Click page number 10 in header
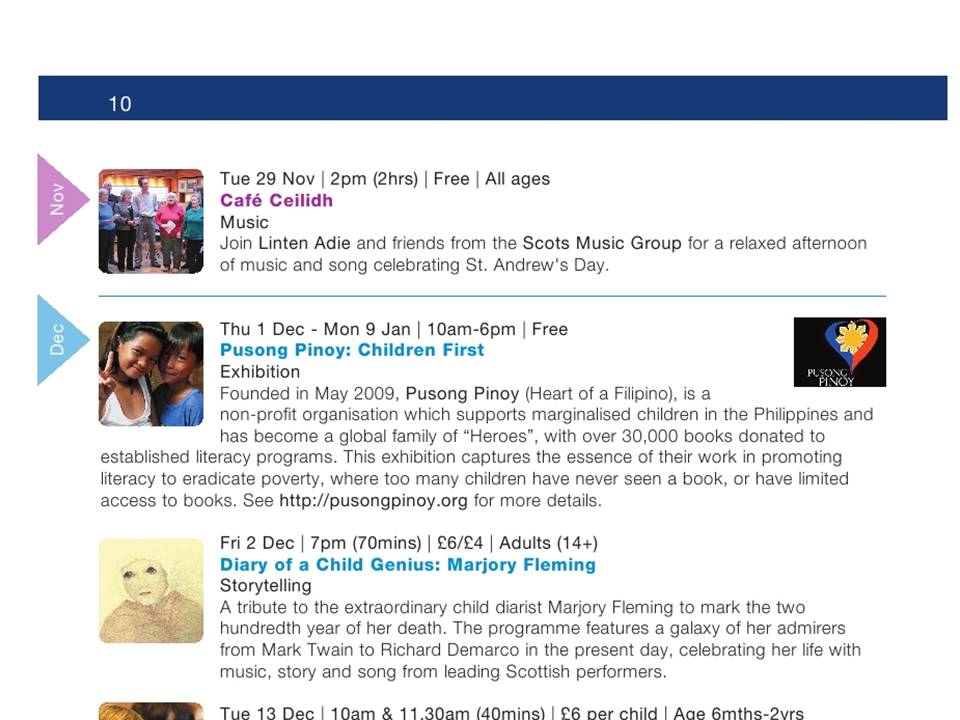This screenshot has height=720, width=960. pyautogui.click(x=120, y=103)
